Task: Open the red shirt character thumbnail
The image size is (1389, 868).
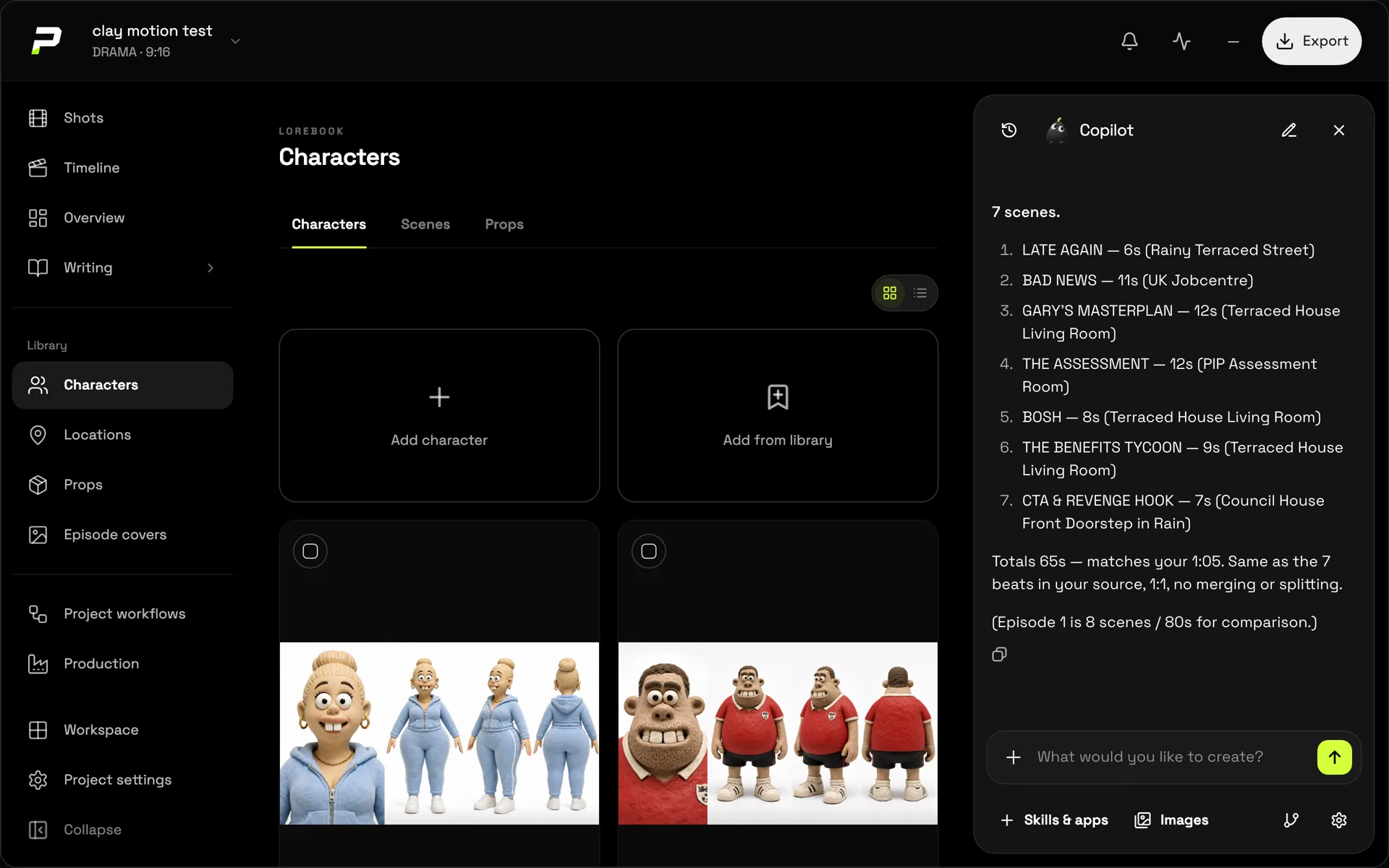Action: [x=778, y=733]
